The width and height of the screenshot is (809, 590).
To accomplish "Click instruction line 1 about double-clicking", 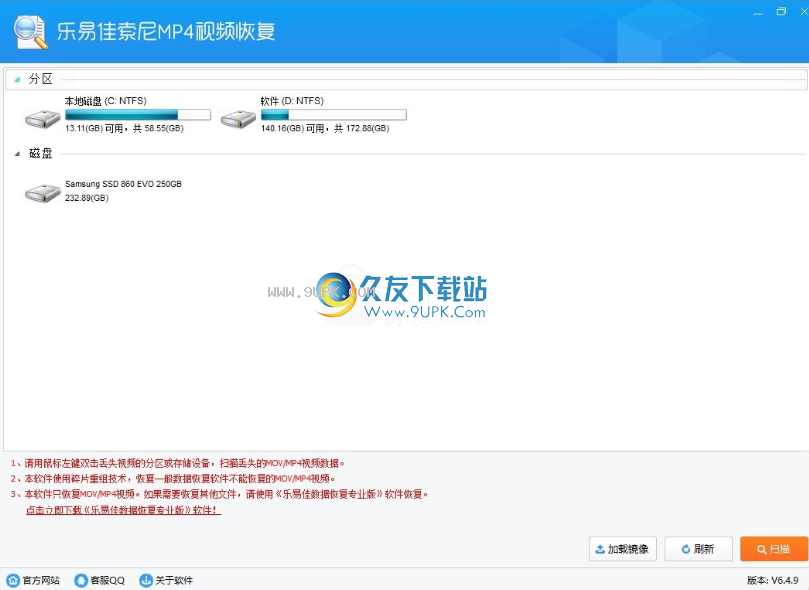I will pyautogui.click(x=177, y=463).
